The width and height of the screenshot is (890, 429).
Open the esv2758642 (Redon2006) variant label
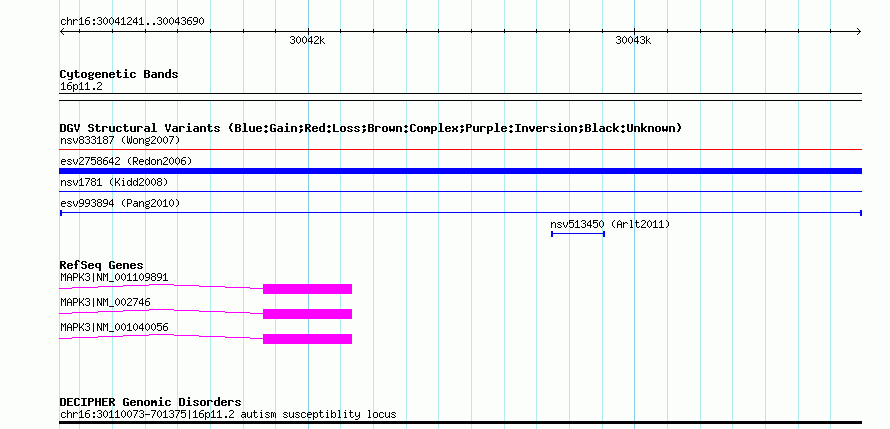tap(126, 161)
